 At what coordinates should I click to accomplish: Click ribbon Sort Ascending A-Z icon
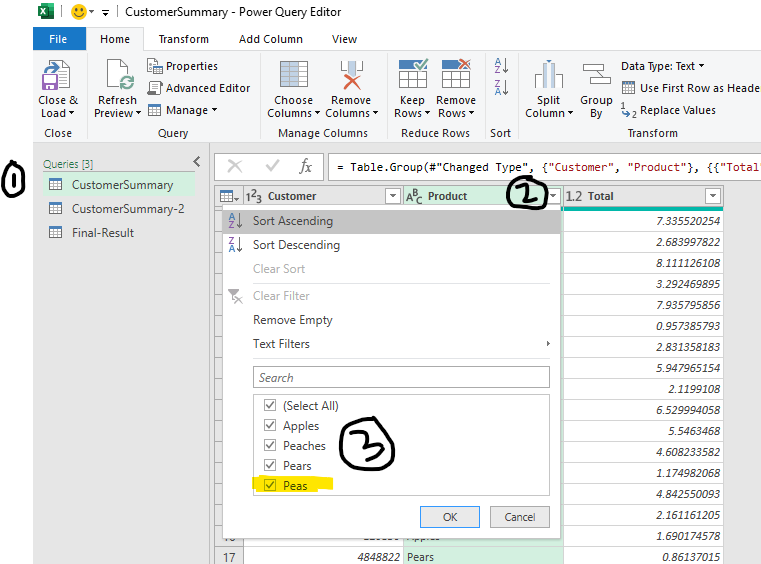pos(501,66)
